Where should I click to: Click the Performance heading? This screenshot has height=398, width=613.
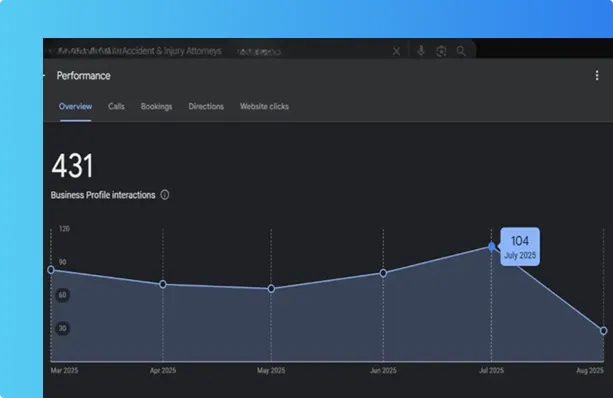pyautogui.click(x=83, y=76)
